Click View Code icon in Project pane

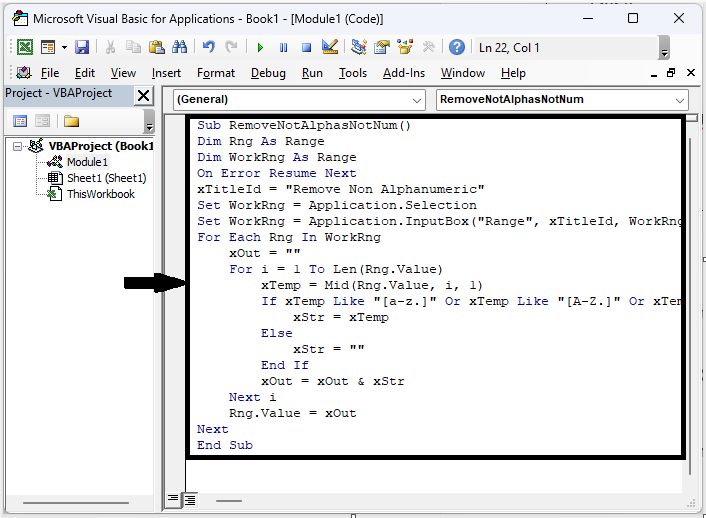(x=20, y=121)
